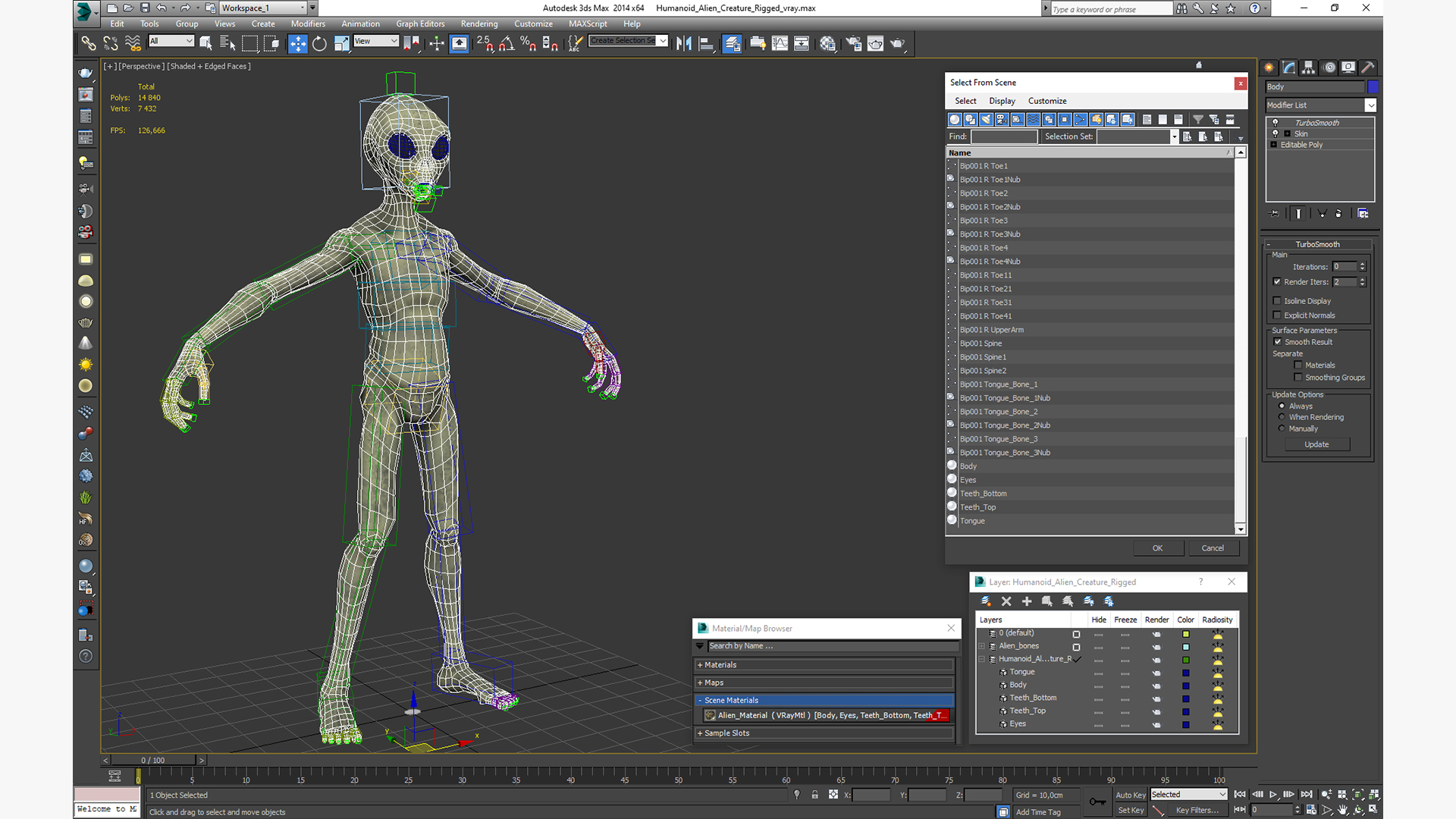This screenshot has width=1456, height=819.
Task: Open the Selection Set dropdown in Select From Scene
Action: pos(1174,136)
